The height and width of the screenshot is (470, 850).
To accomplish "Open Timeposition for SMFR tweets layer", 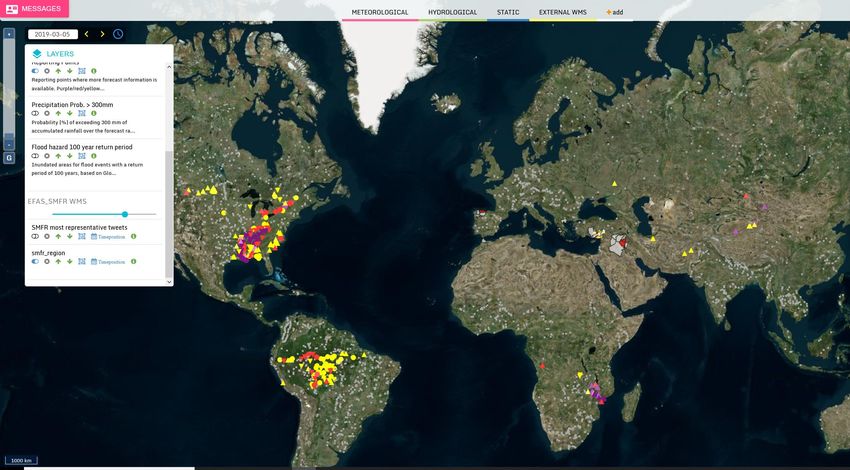I will (108, 237).
